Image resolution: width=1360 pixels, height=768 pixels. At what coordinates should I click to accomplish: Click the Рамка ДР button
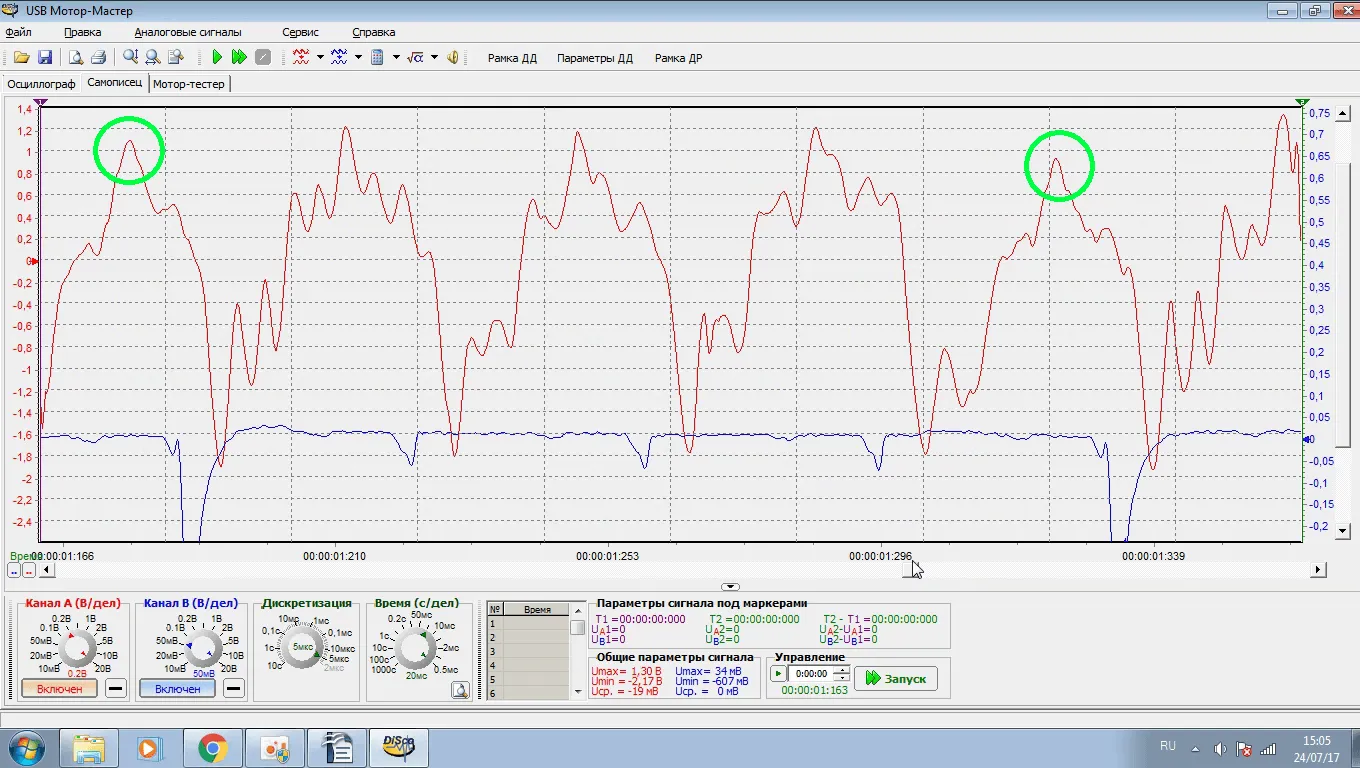click(678, 58)
